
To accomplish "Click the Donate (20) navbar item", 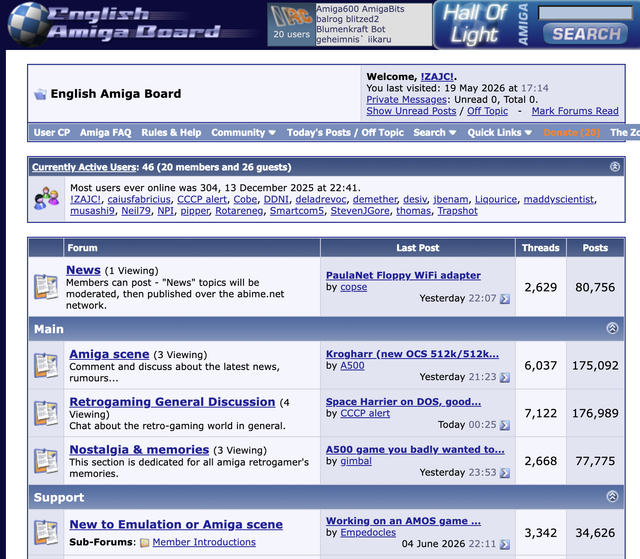I will (572, 133).
